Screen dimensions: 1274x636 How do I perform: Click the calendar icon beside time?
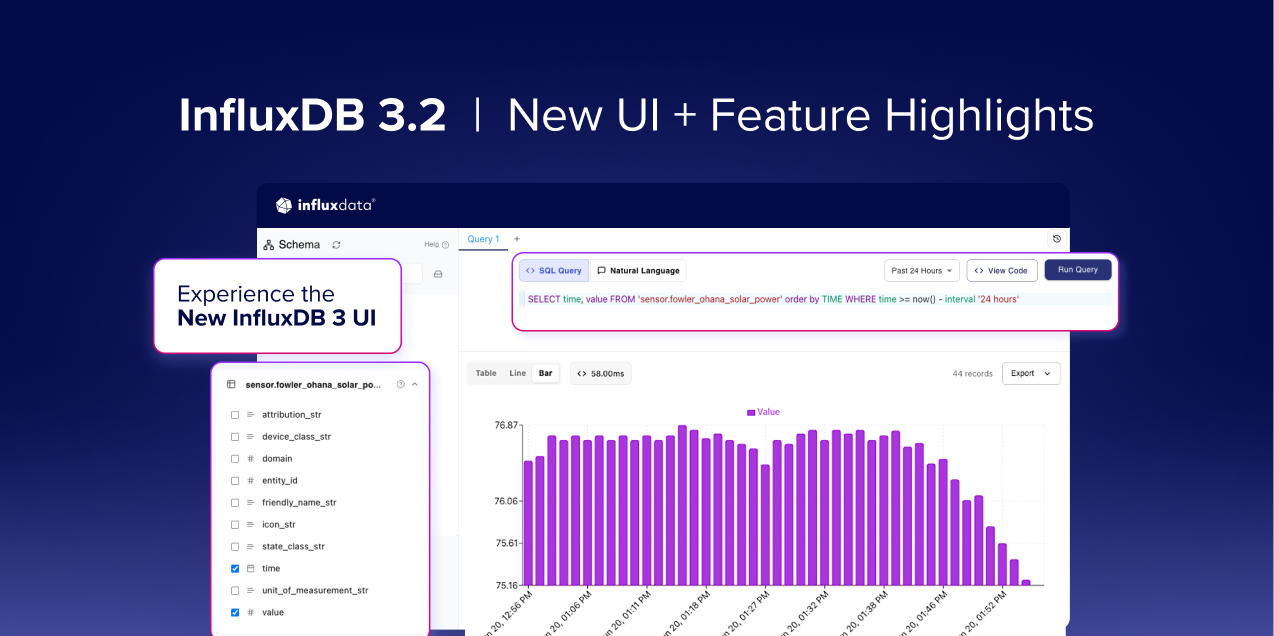tap(250, 568)
